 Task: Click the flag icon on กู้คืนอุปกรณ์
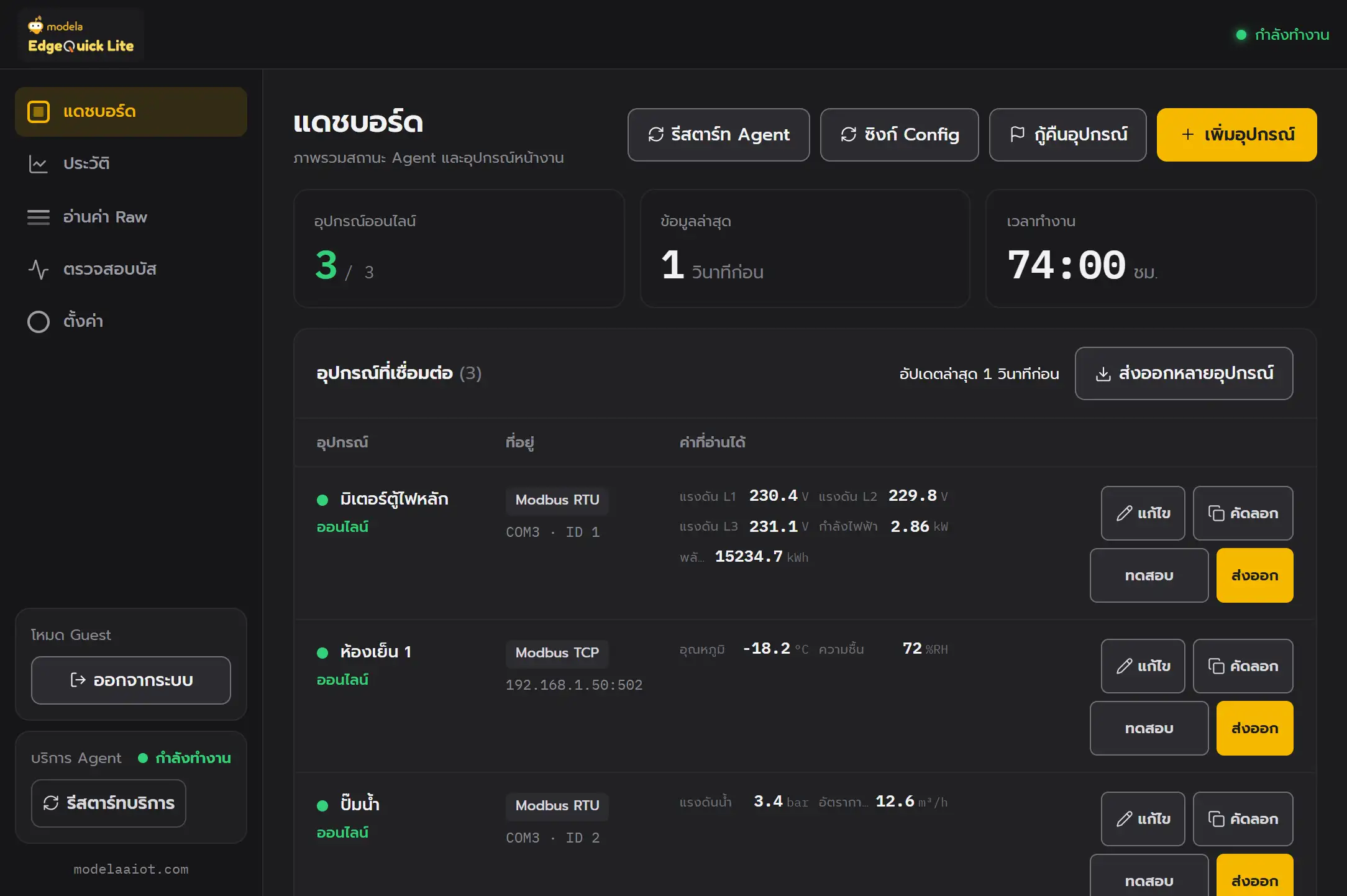(1018, 134)
